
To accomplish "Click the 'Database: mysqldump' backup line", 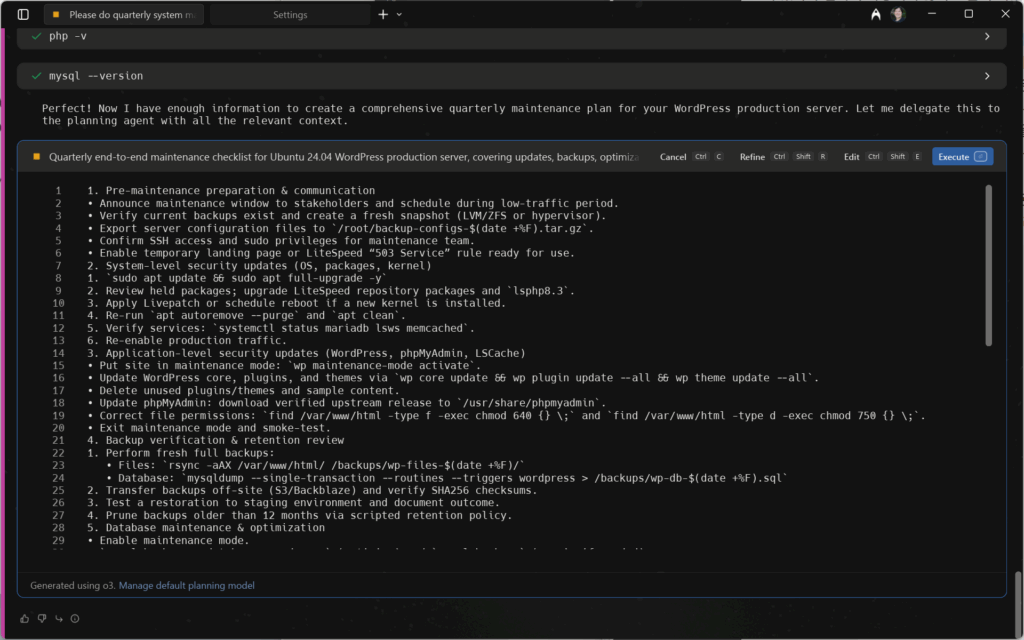I will click(x=447, y=478).
